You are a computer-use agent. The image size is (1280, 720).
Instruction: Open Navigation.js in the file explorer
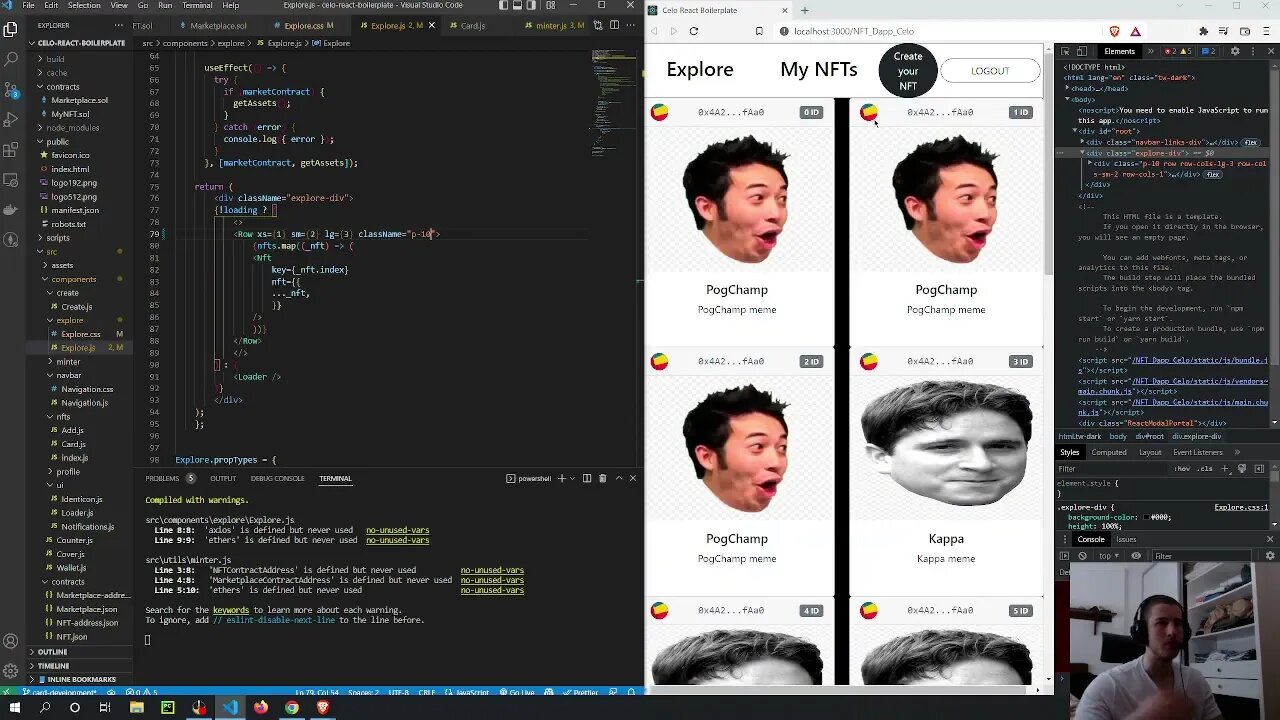pos(84,402)
